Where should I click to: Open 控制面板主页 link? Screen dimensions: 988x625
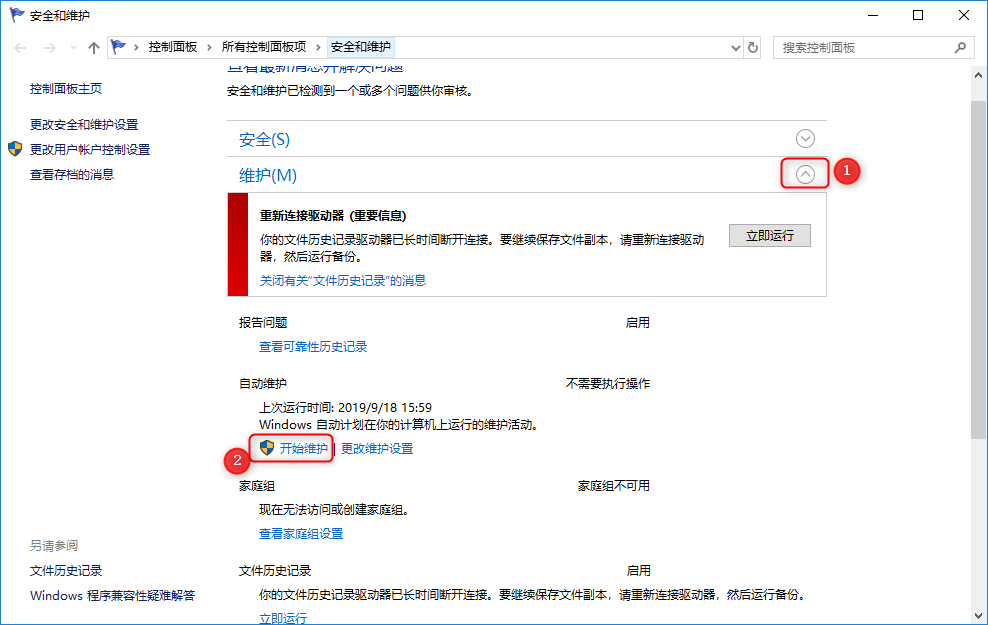66,89
